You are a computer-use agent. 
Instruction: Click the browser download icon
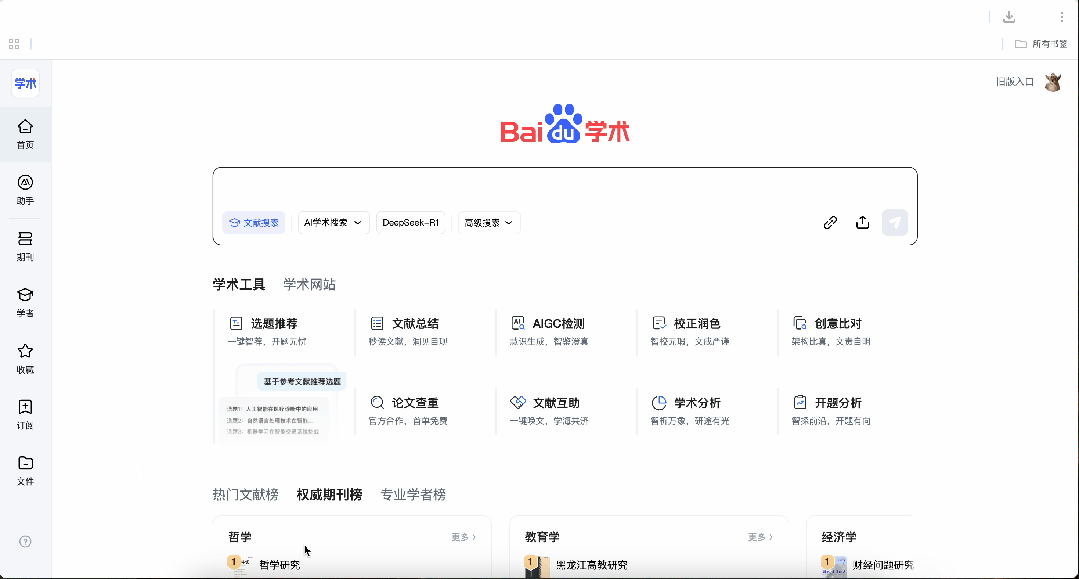point(1009,17)
